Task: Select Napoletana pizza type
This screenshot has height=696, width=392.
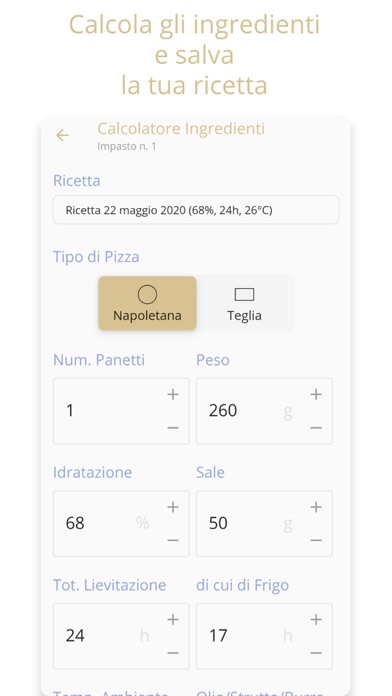Action: tap(147, 303)
